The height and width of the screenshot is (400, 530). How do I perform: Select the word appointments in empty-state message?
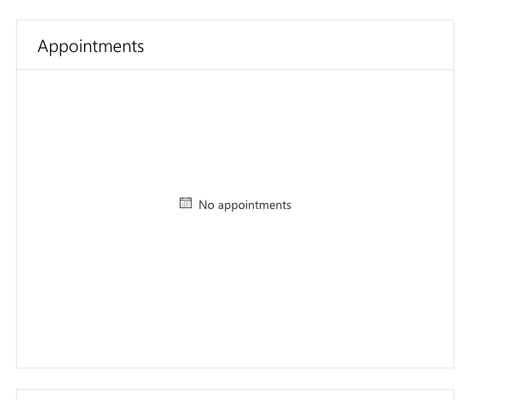[255, 205]
